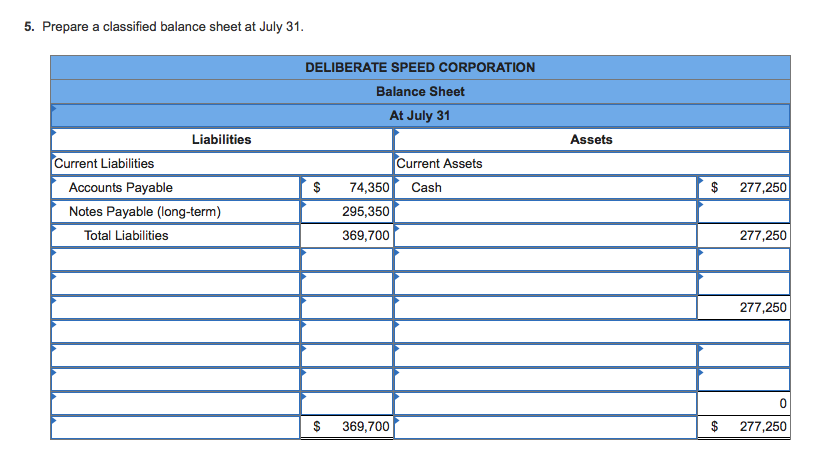828x476 pixels.
Task: Open the Cash account dropdown
Action: [x=545, y=188]
